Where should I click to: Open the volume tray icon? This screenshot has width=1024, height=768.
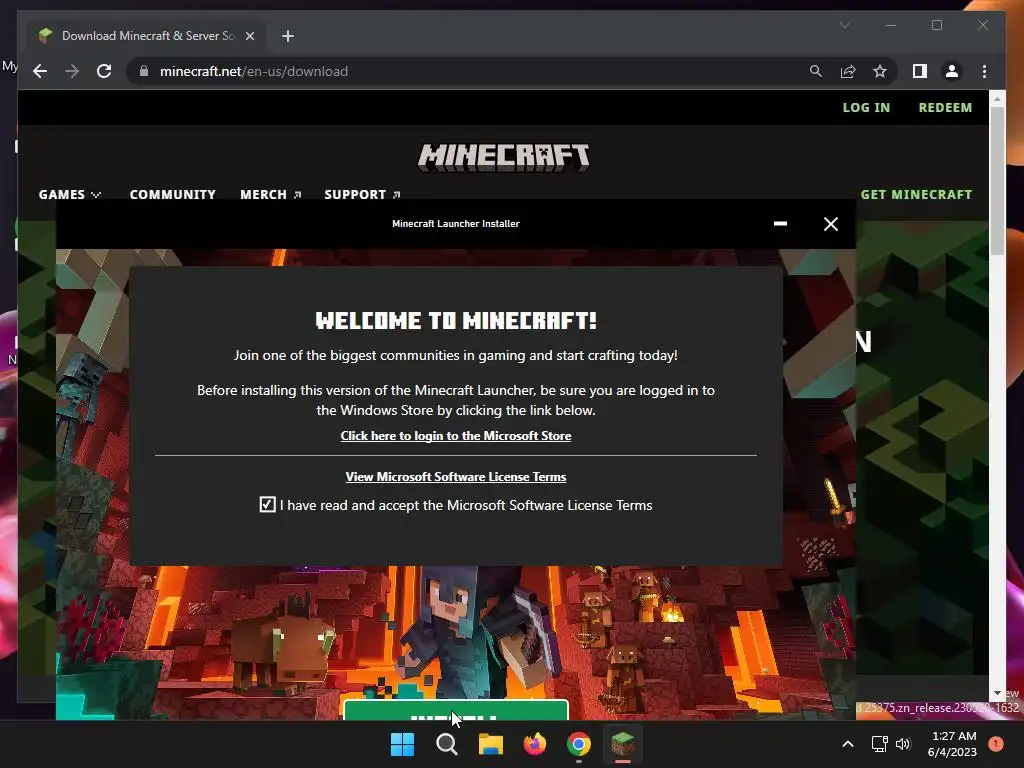pyautogui.click(x=903, y=744)
